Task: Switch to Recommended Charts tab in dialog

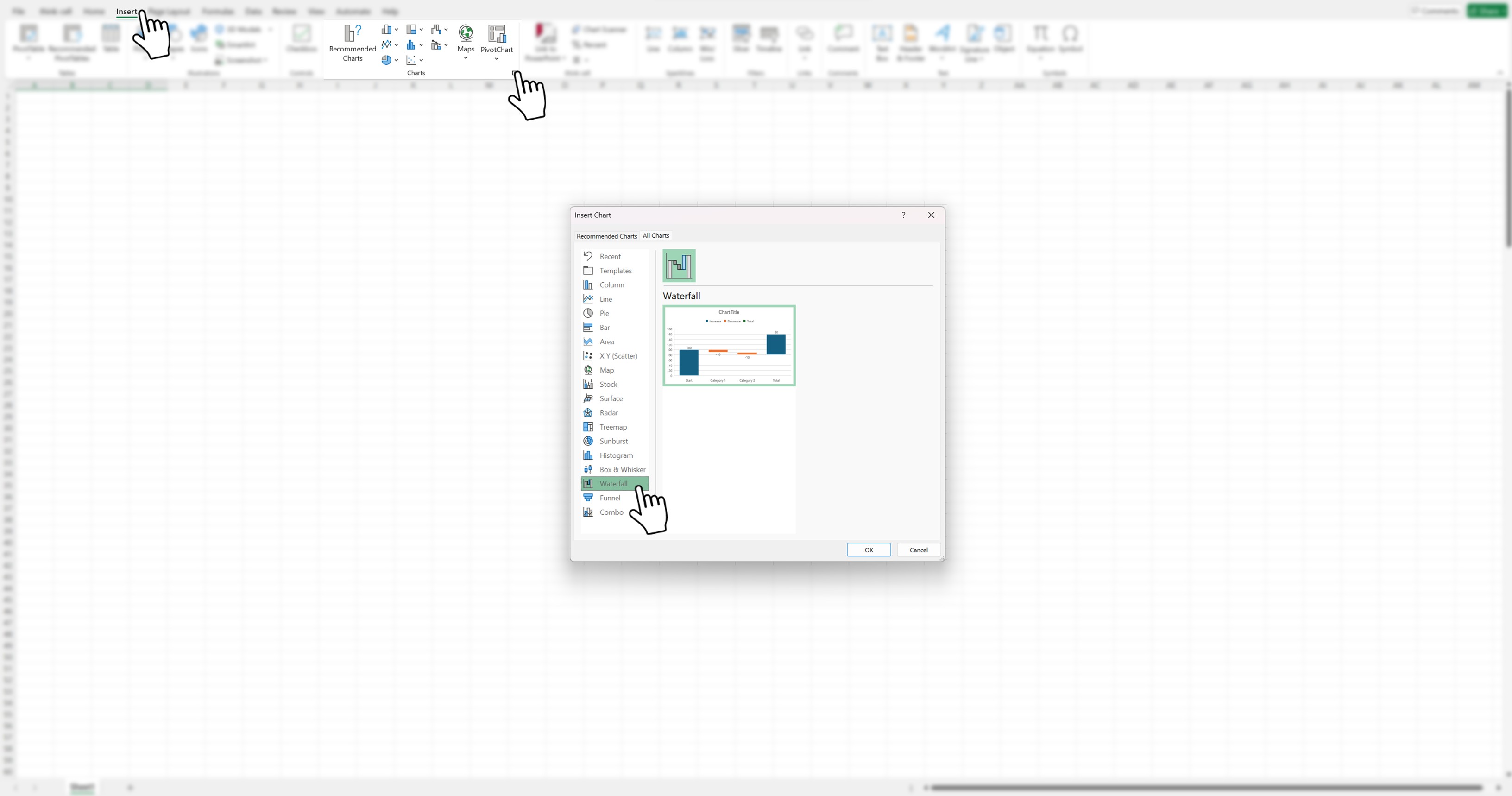Action: tap(606, 236)
